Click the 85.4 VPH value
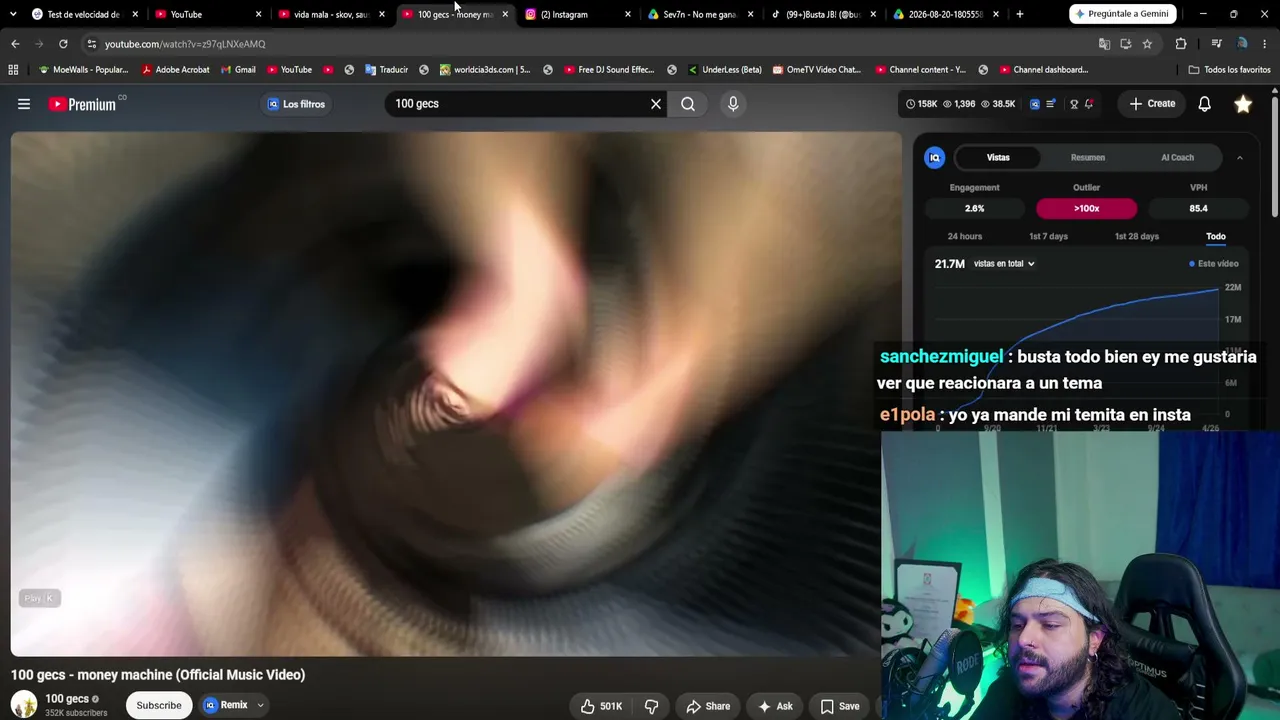The height and width of the screenshot is (720, 1280). click(x=1198, y=208)
